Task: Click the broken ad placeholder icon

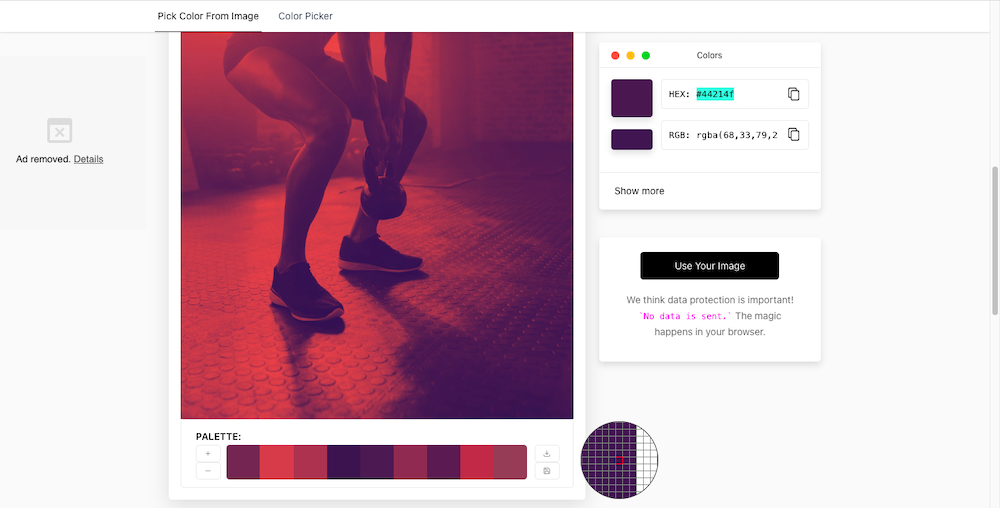Action: click(59, 131)
